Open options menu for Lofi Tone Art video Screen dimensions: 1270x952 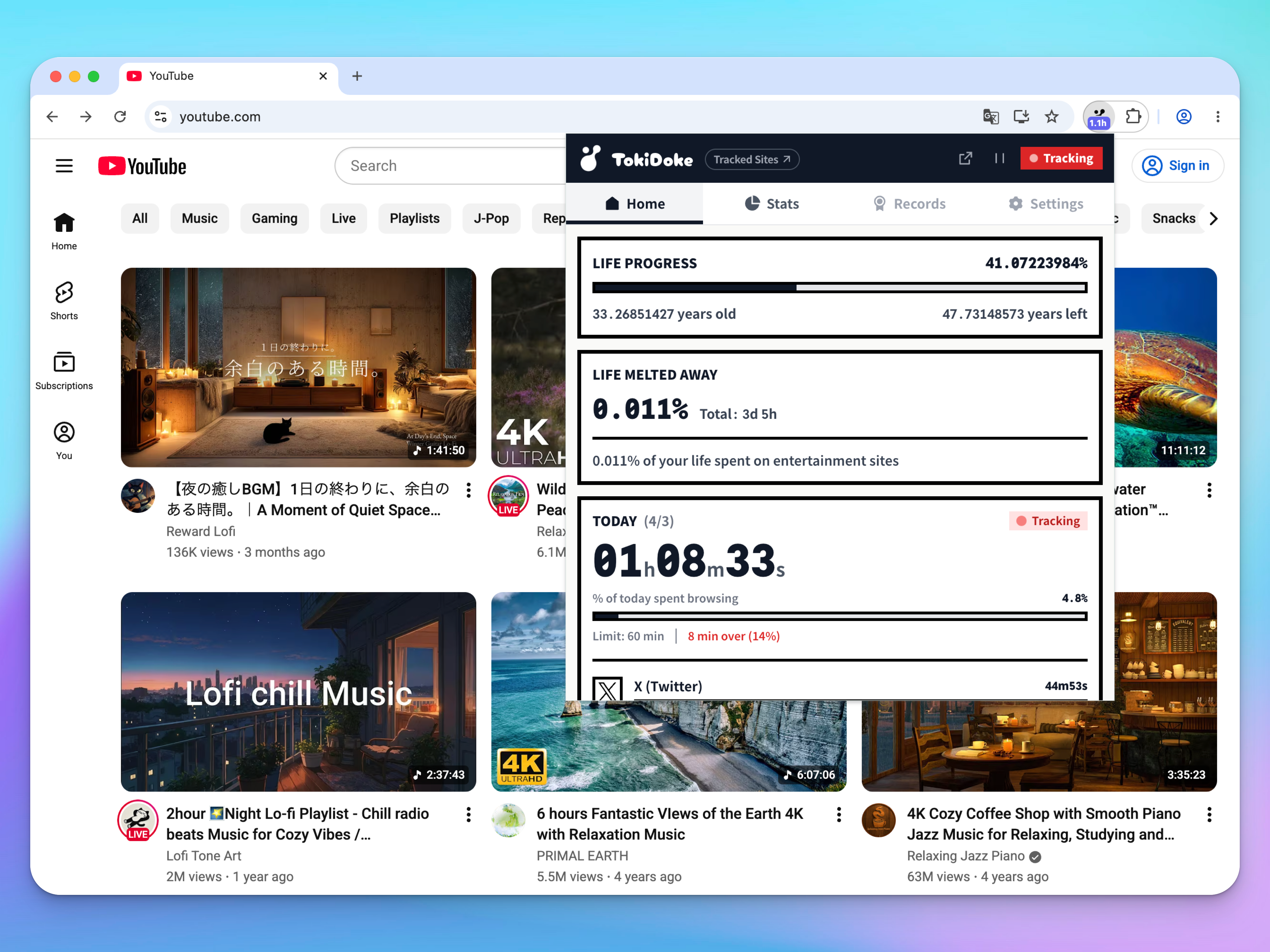click(468, 814)
